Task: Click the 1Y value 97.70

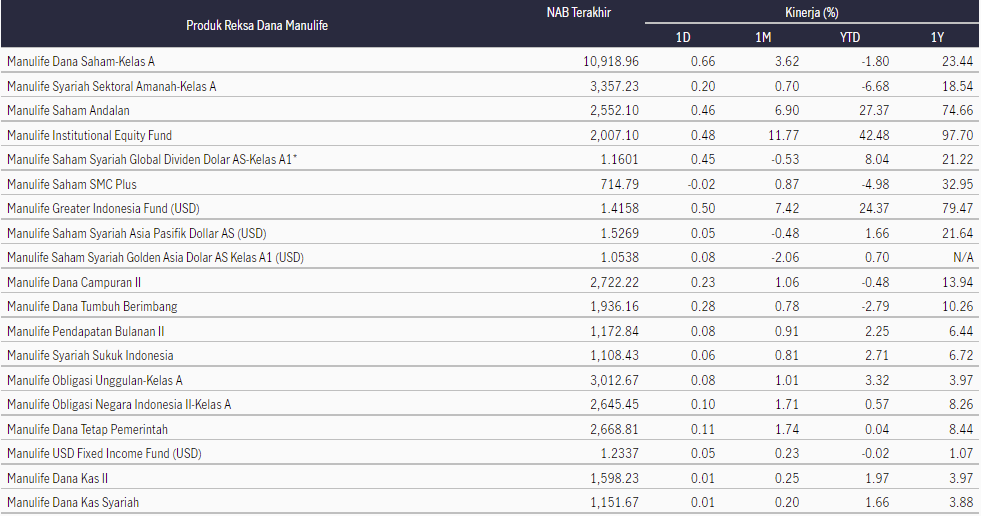Action: click(x=958, y=135)
